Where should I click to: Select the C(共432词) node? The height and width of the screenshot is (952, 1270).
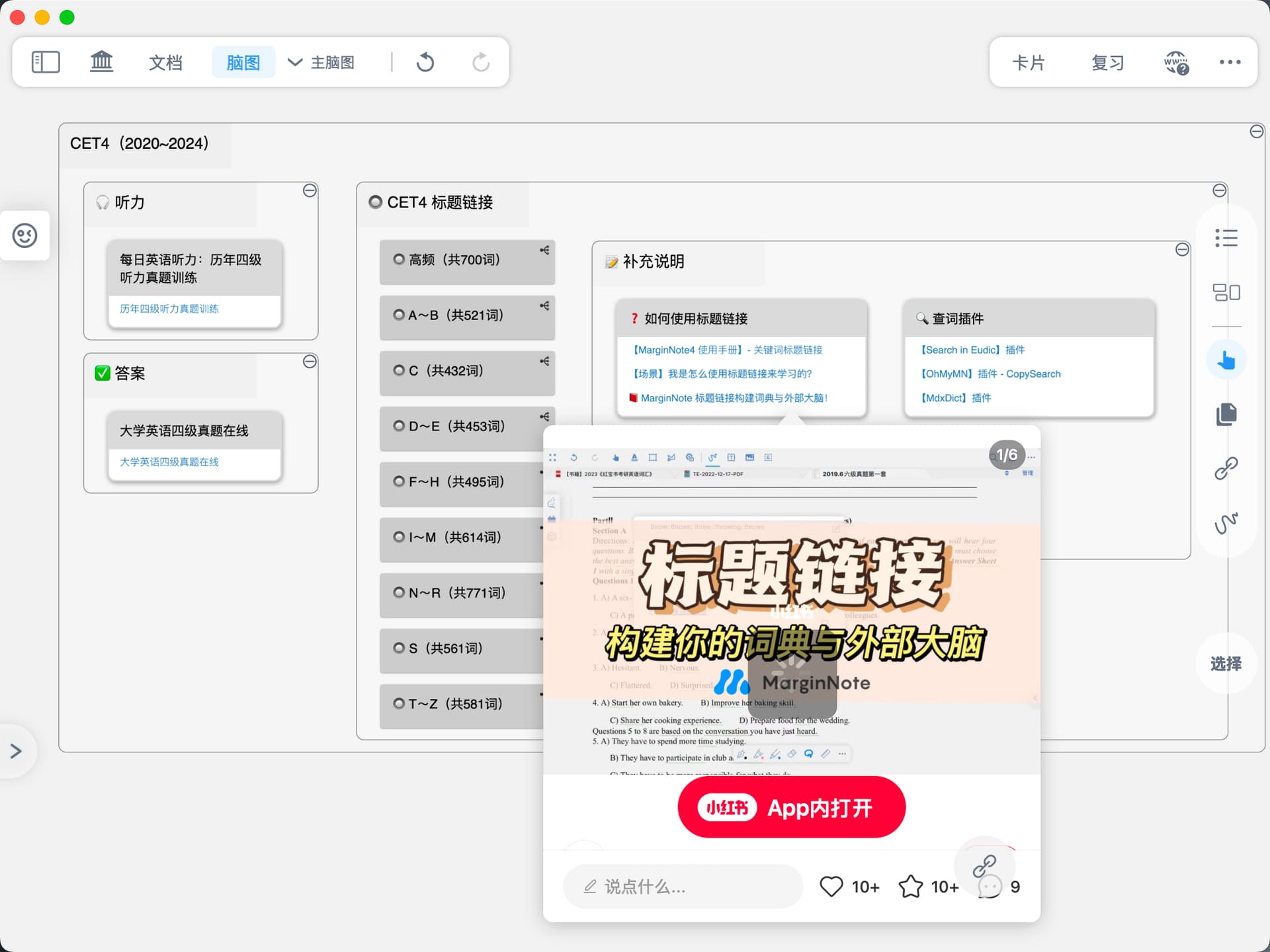coord(467,374)
